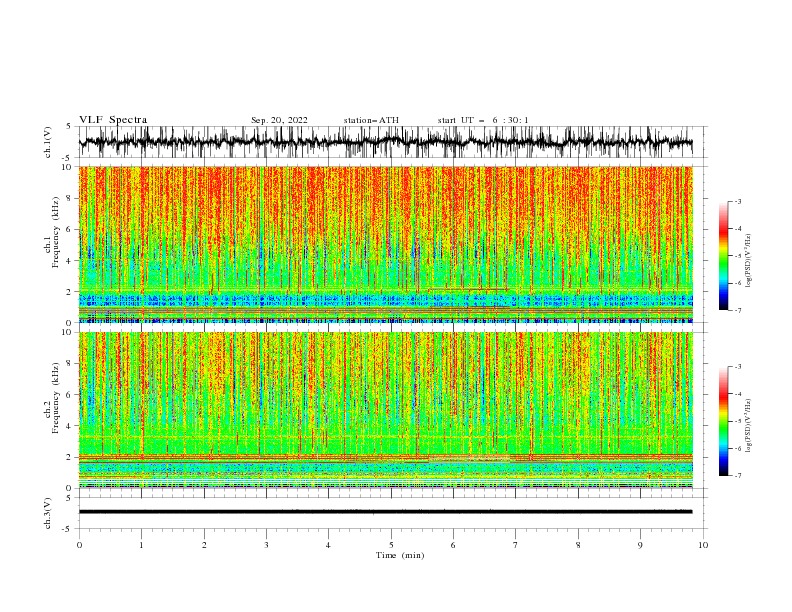Image resolution: width=792 pixels, height=612 pixels.
Task: Click the ch.1 spectrogram color scale bar
Action: [x=724, y=256]
